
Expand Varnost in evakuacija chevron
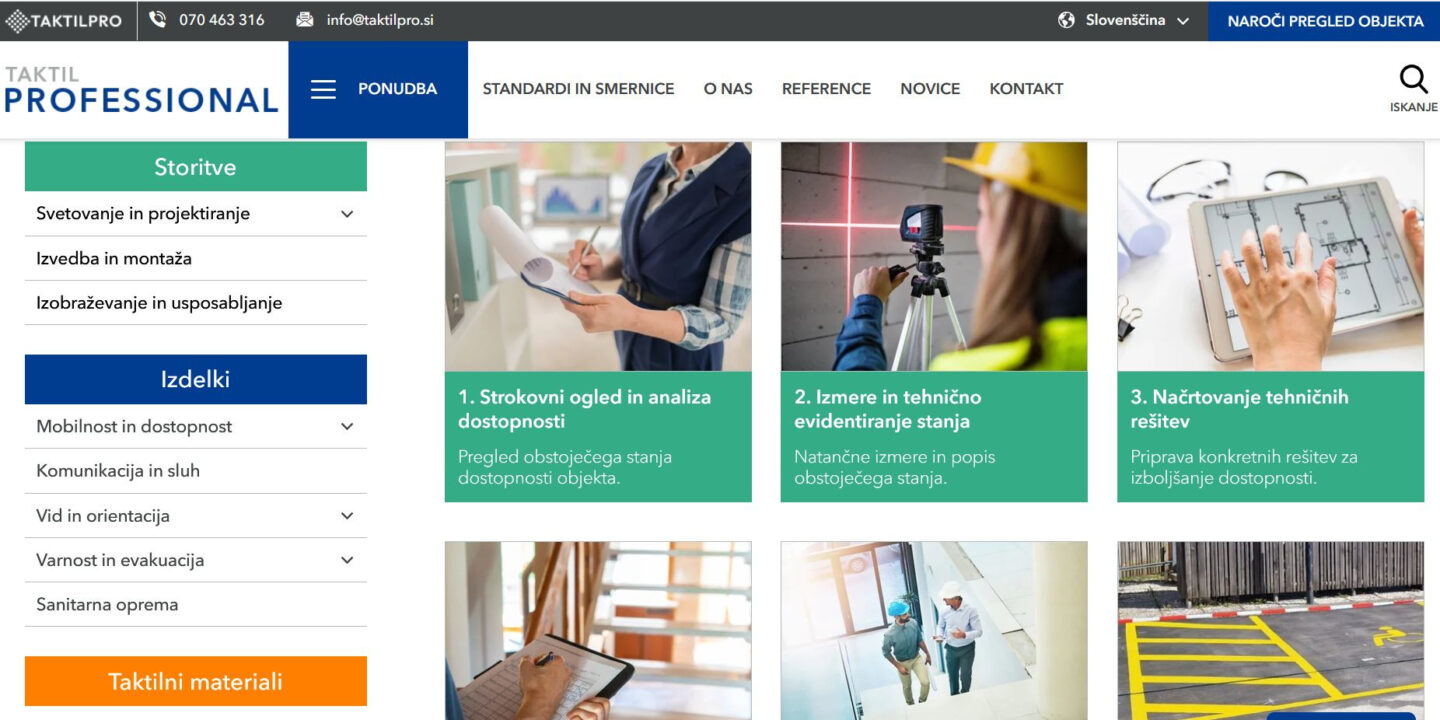coord(347,560)
